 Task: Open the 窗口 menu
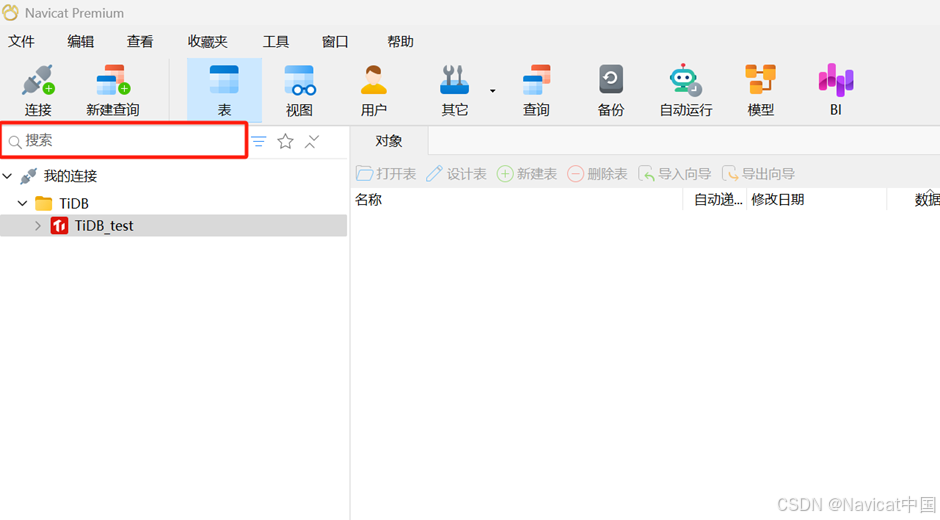(335, 41)
